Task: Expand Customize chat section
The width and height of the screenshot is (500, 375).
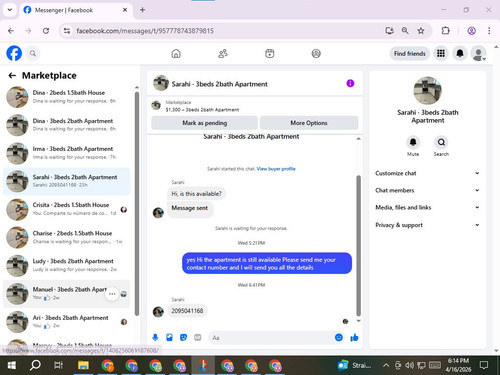Action: click(x=428, y=173)
